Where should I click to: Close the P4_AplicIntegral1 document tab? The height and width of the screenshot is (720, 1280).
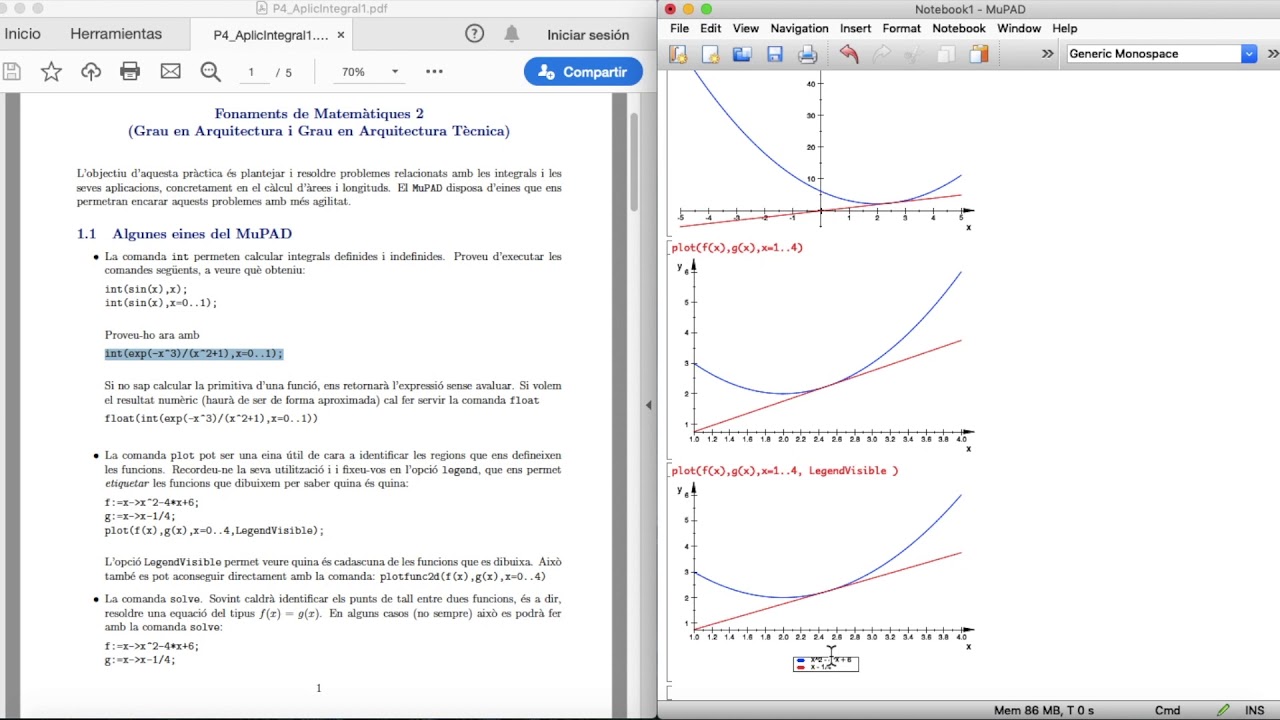[341, 35]
